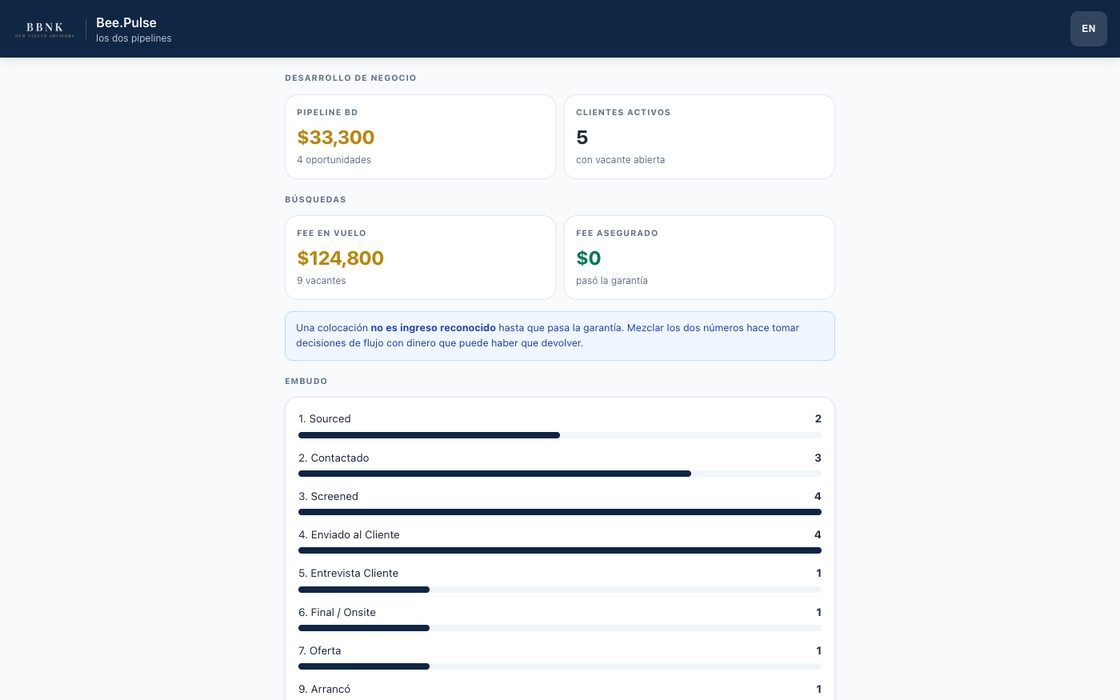Image resolution: width=1120 pixels, height=700 pixels.
Task: Open the Fee en Vuelo card
Action: [420, 257]
